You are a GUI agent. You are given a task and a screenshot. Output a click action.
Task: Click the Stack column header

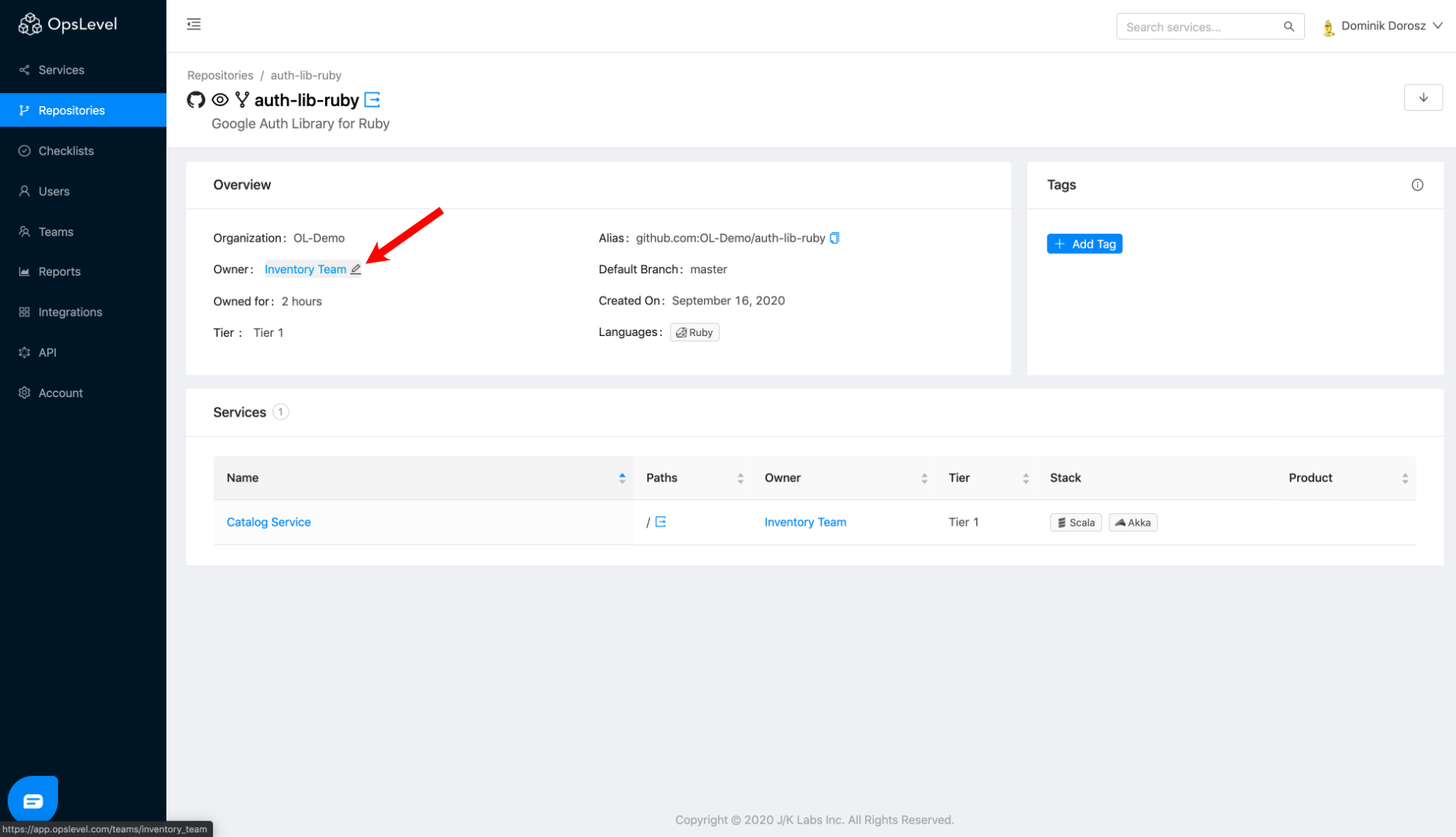(1065, 478)
